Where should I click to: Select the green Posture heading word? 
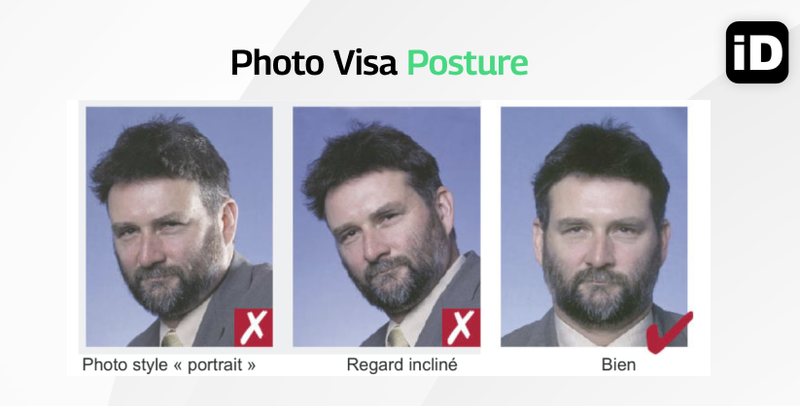click(467, 63)
